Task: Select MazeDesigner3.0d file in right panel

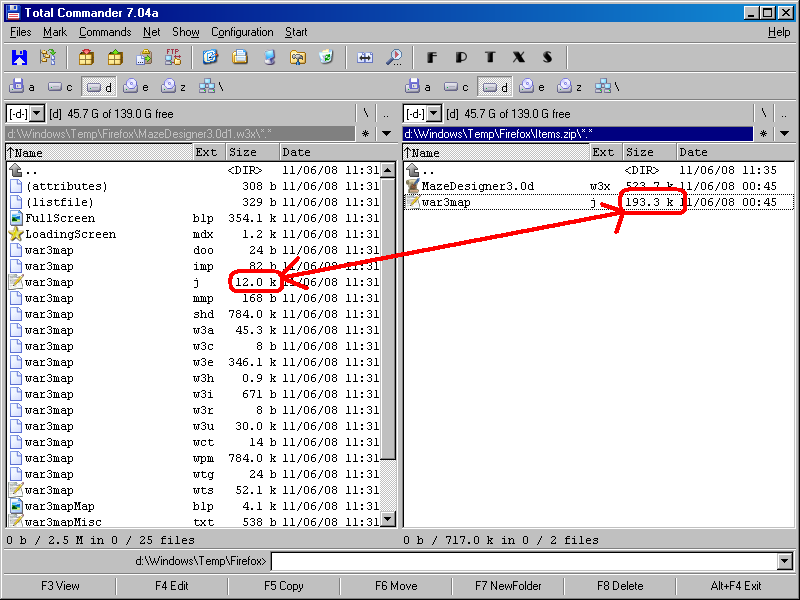Action: (x=477, y=186)
